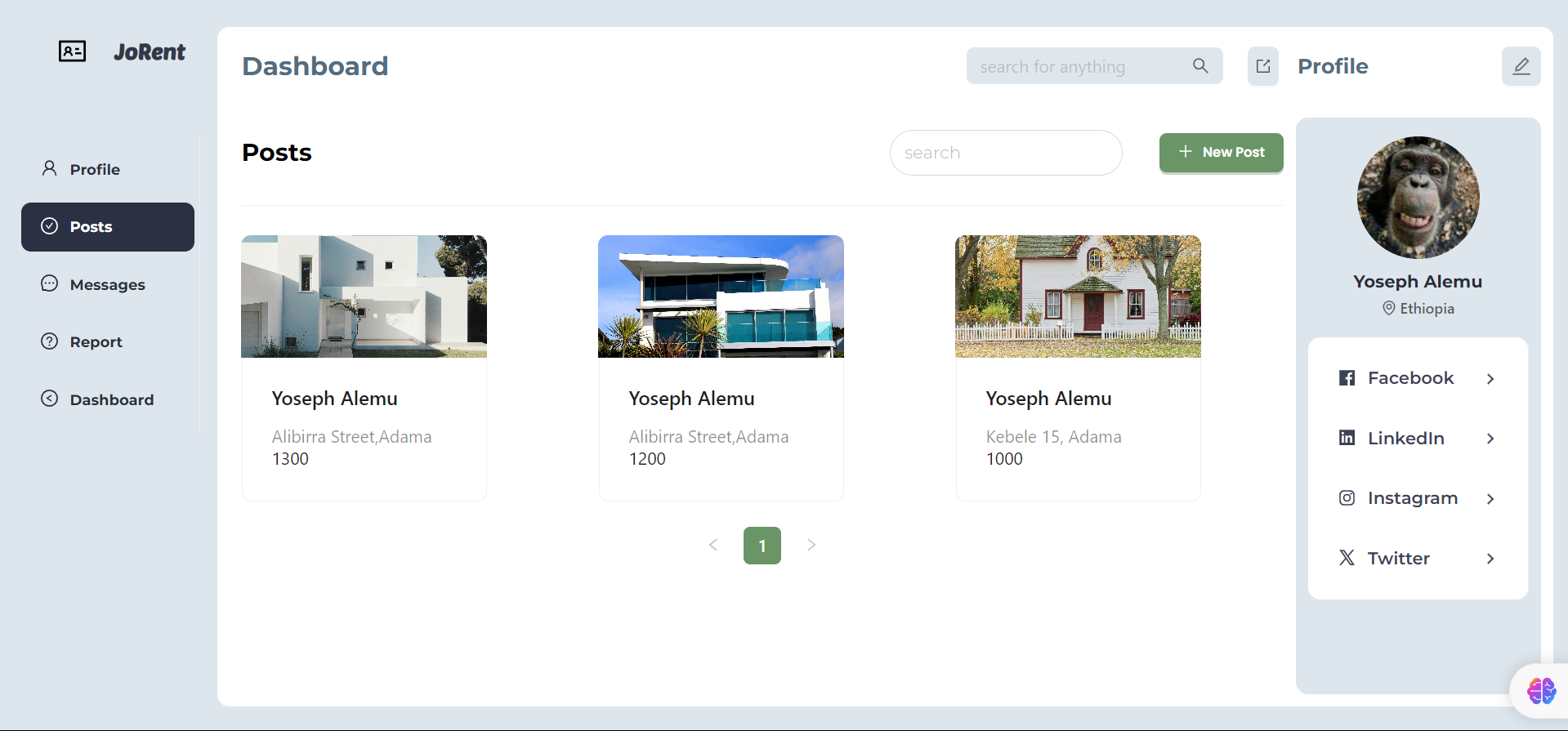The image size is (1568, 731).
Task: Click the question mark icon beside Report
Action: point(50,341)
